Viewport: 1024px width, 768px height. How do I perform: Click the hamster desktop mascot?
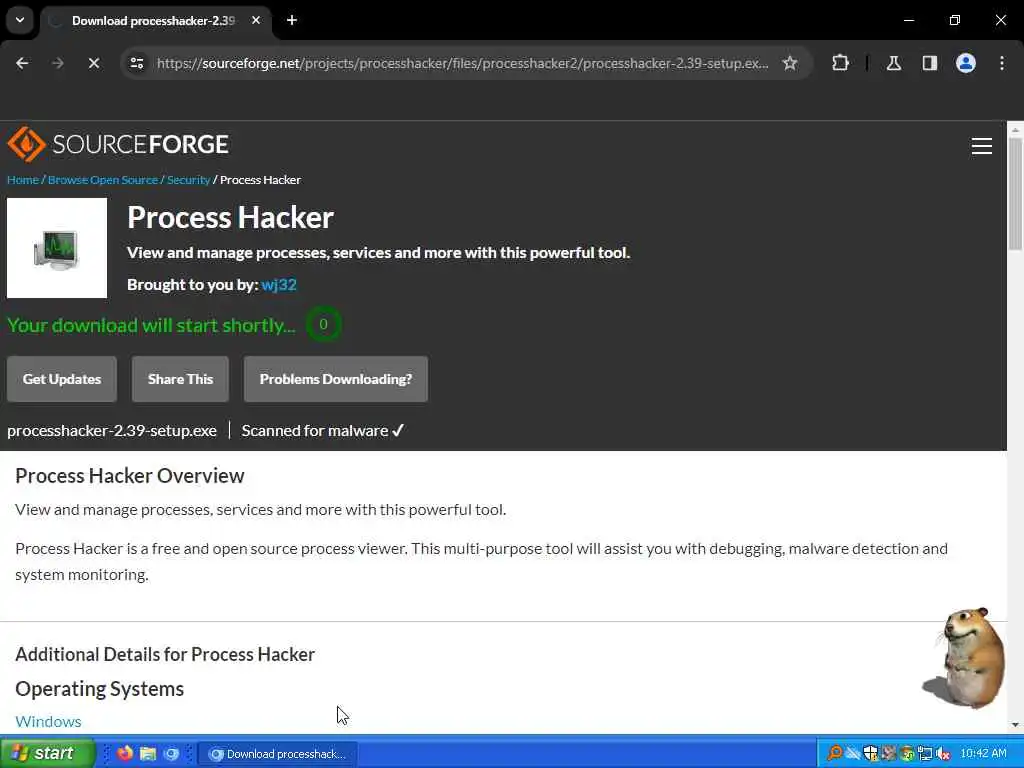point(965,658)
